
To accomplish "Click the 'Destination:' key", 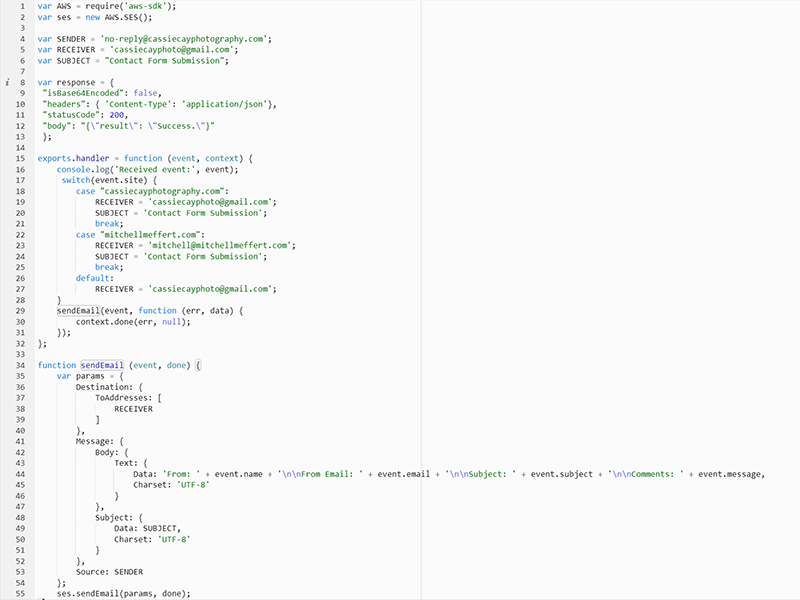I will [x=105, y=387].
